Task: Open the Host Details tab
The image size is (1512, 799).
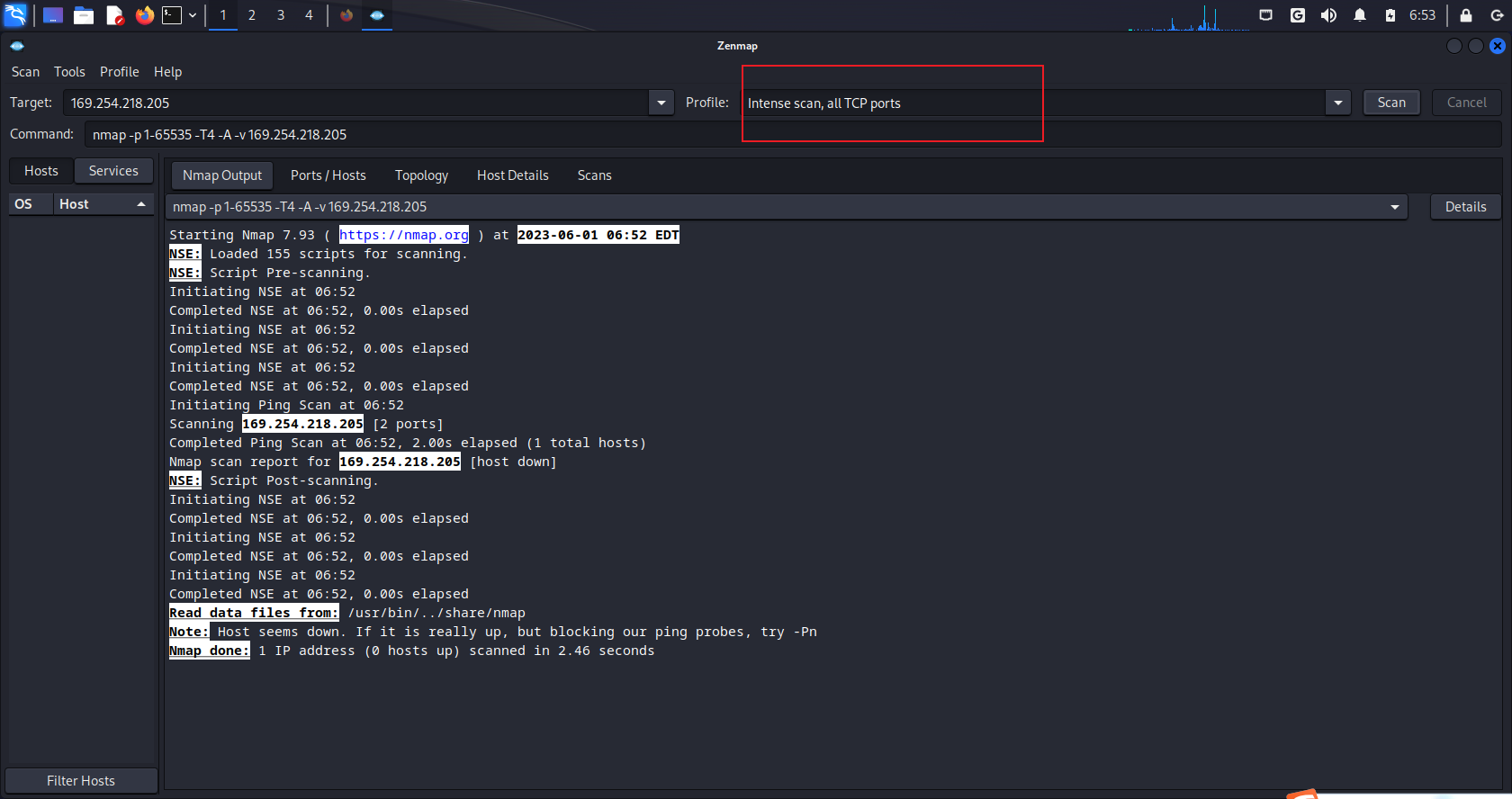Action: pos(513,175)
